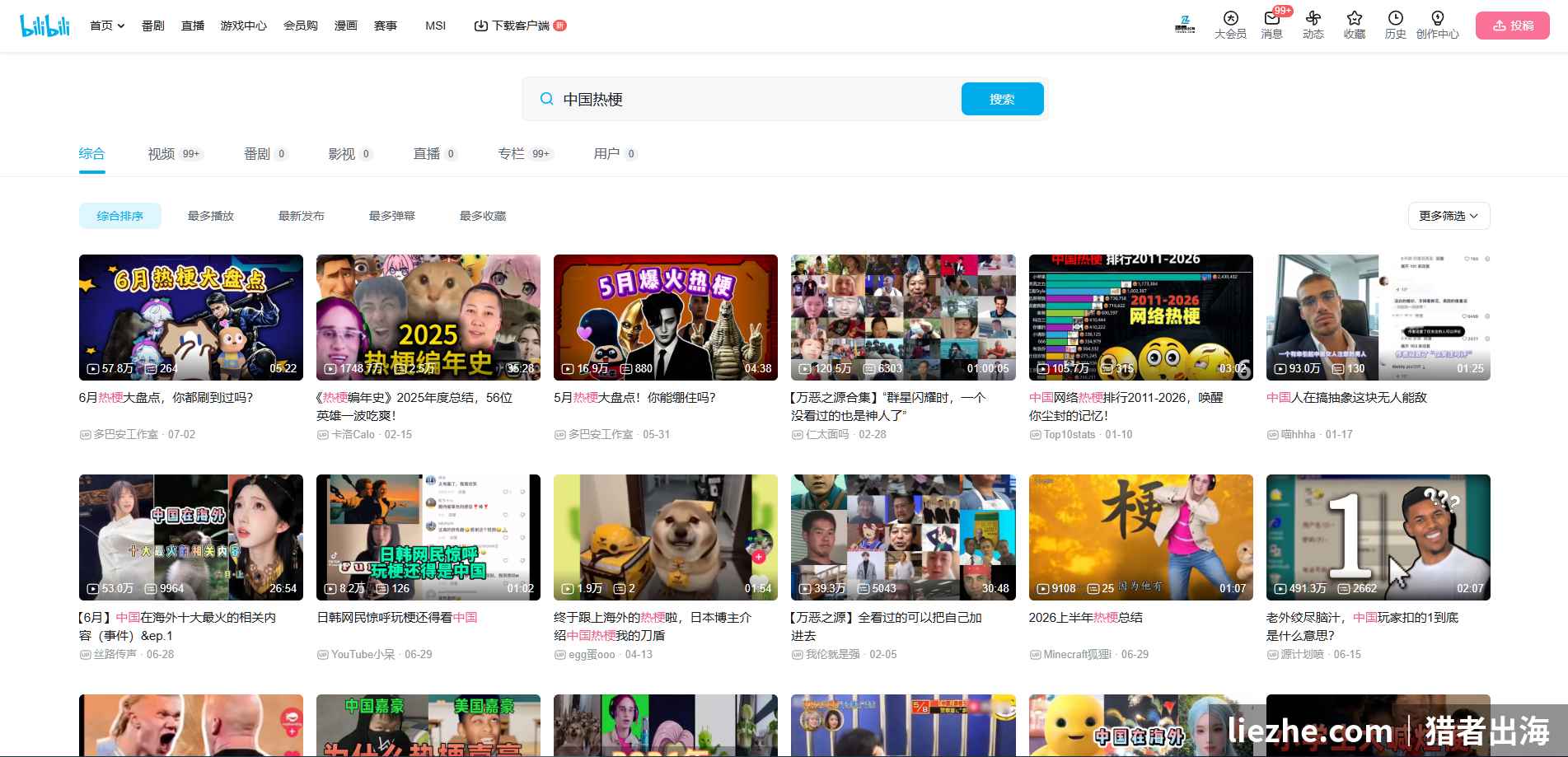Switch to the 专栏 99+ tab
Image resolution: width=1568 pixels, height=757 pixels.
(x=525, y=154)
